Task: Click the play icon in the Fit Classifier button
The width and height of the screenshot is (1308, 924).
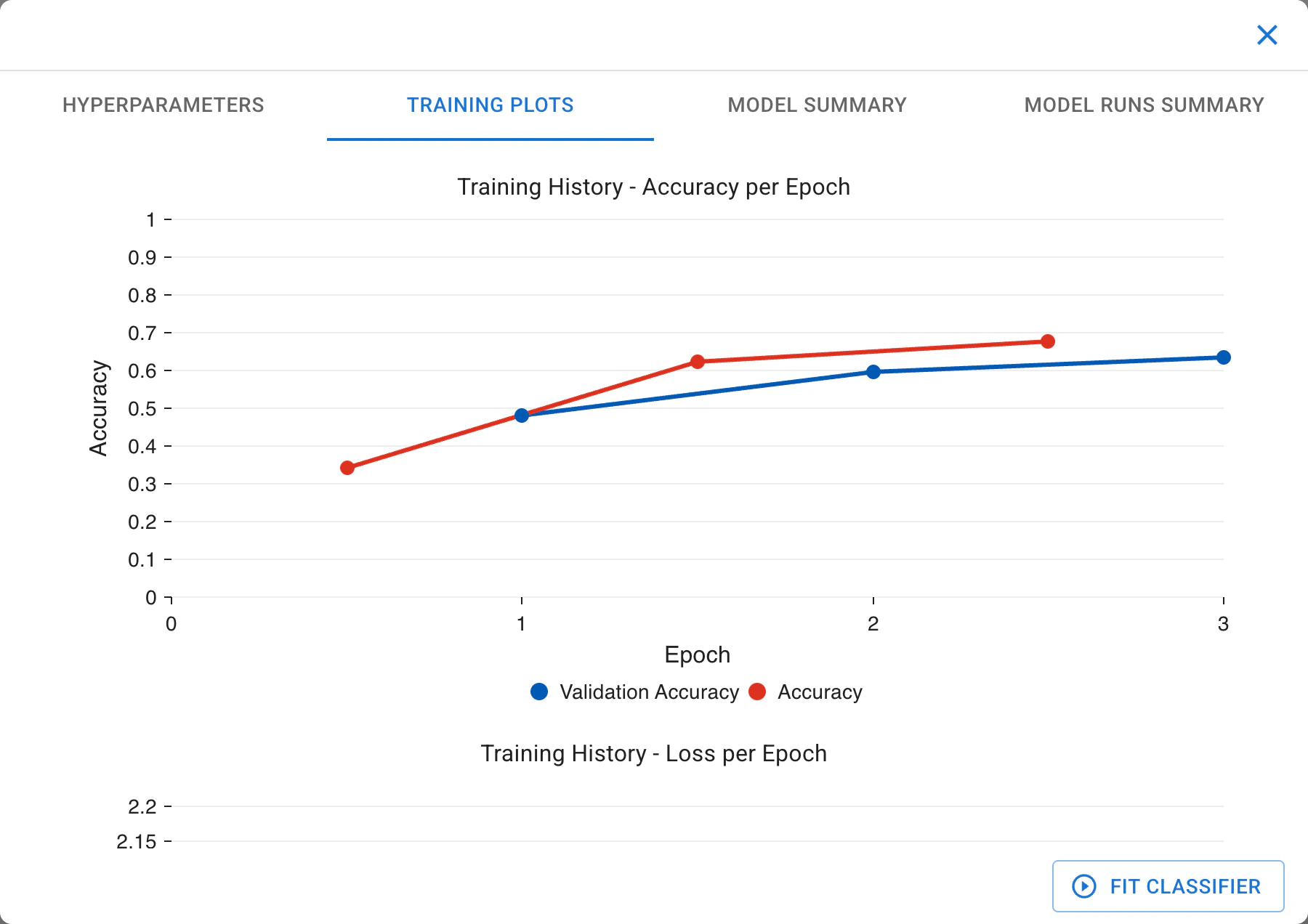Action: (x=1084, y=886)
